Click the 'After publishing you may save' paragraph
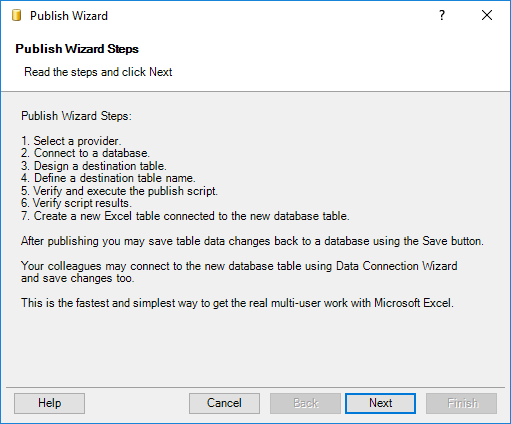511x424 pixels. point(252,241)
